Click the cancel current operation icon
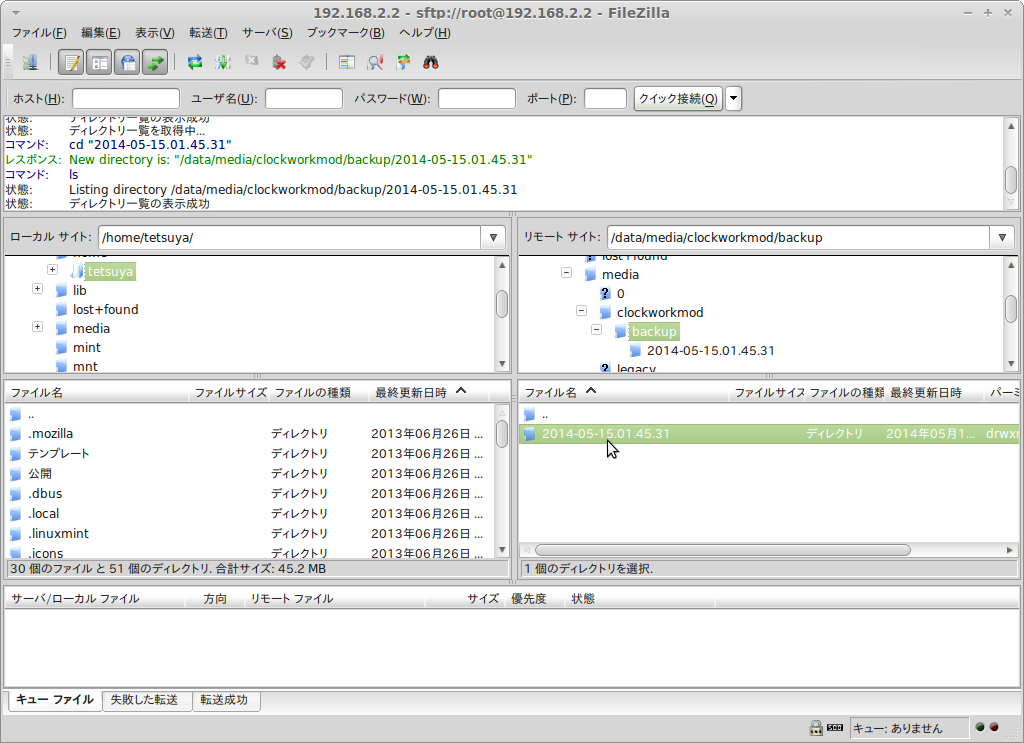 coord(251,61)
